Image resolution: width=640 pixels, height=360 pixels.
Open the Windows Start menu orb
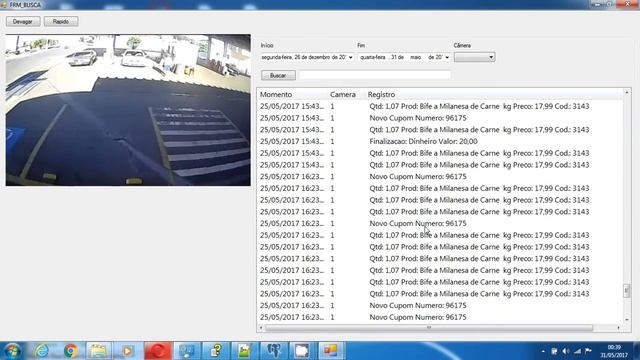click(12, 351)
